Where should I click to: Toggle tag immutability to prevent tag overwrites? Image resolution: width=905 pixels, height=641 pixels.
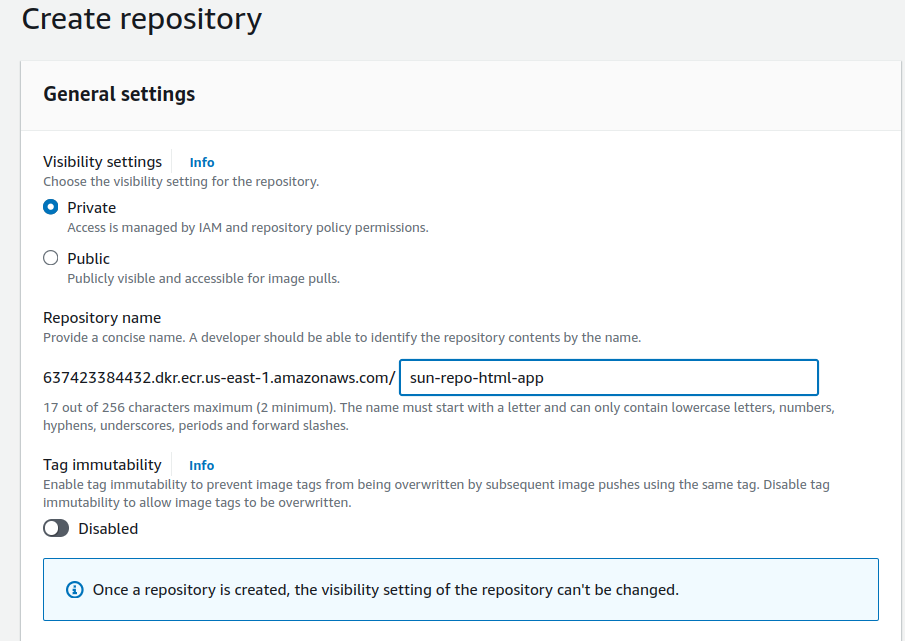57,528
